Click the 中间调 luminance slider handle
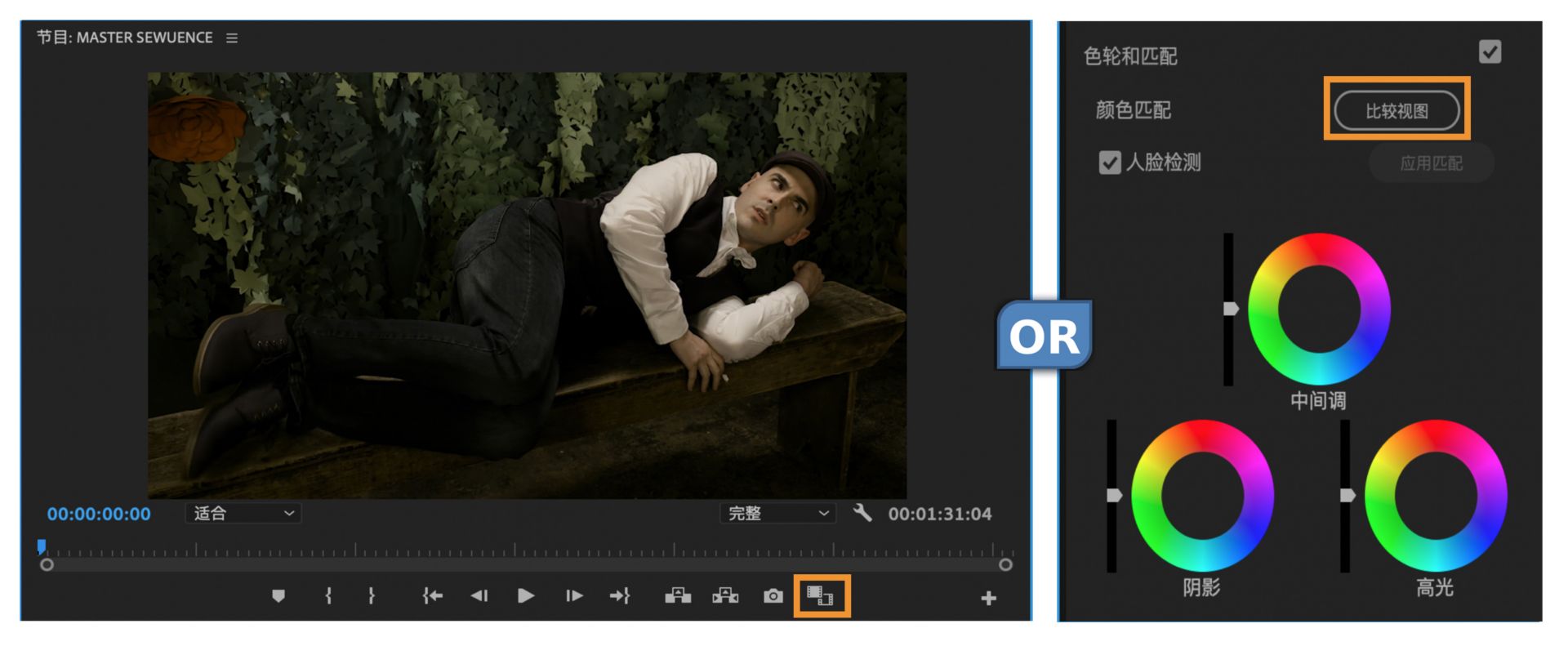This screenshot has height=646, width=1568. click(x=1231, y=309)
